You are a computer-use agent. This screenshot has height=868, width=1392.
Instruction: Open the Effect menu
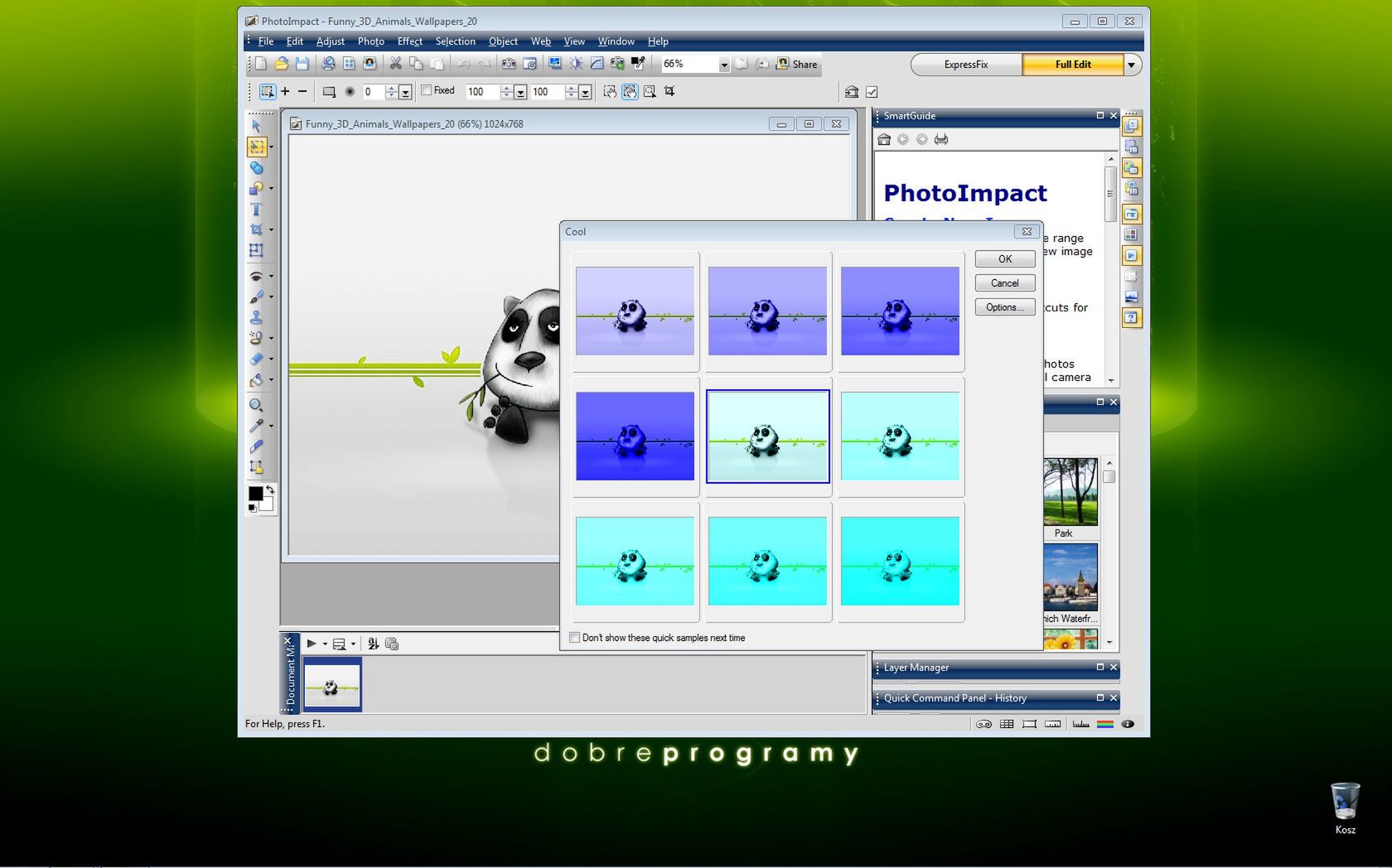[x=409, y=41]
